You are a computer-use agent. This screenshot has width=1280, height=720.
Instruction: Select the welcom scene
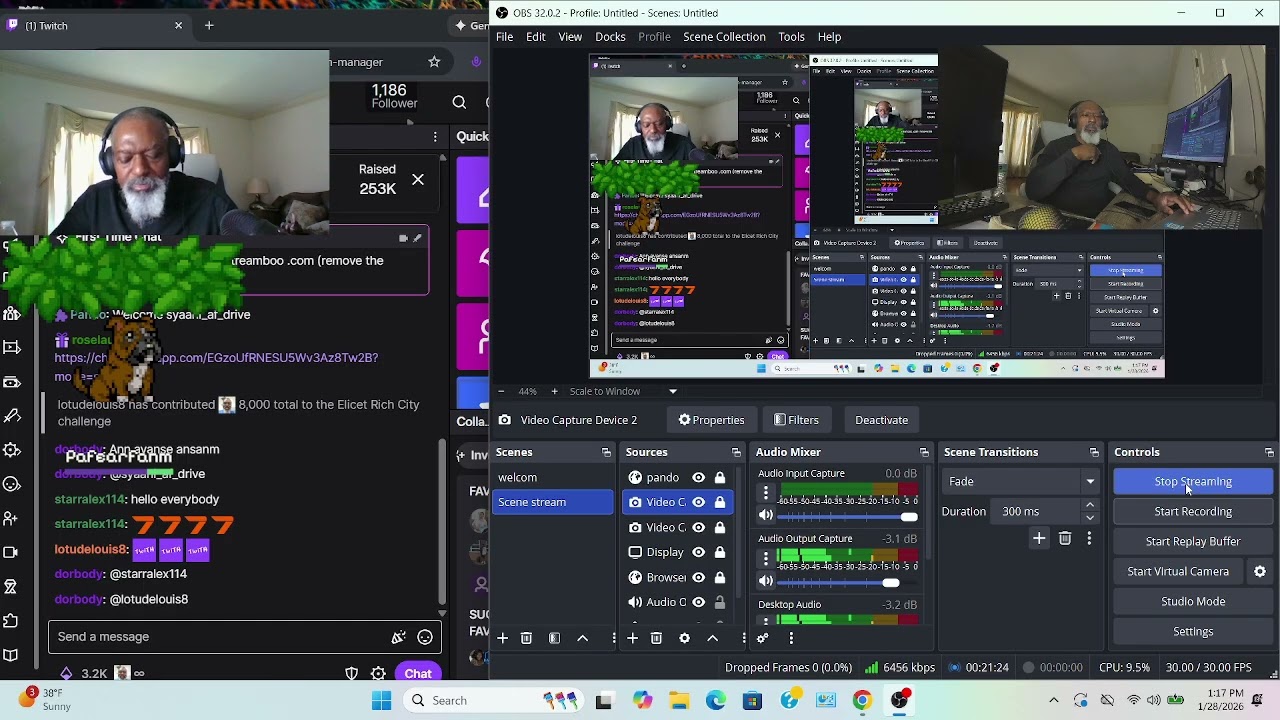pyautogui.click(x=552, y=478)
